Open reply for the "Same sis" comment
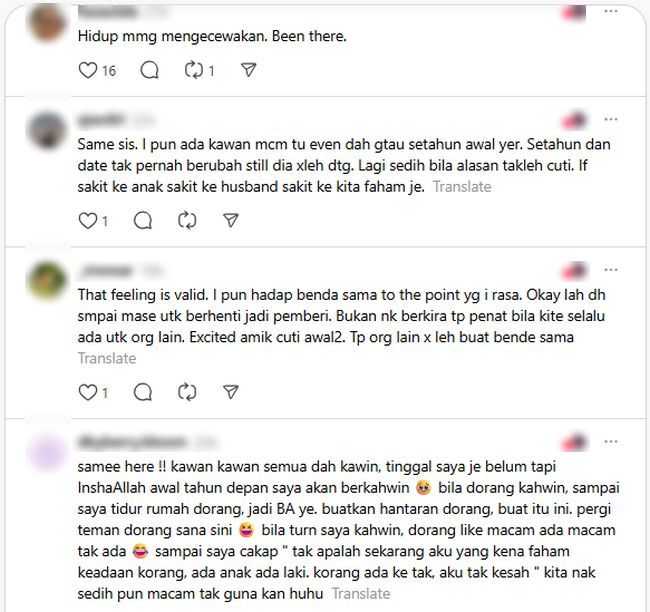 coord(143,221)
